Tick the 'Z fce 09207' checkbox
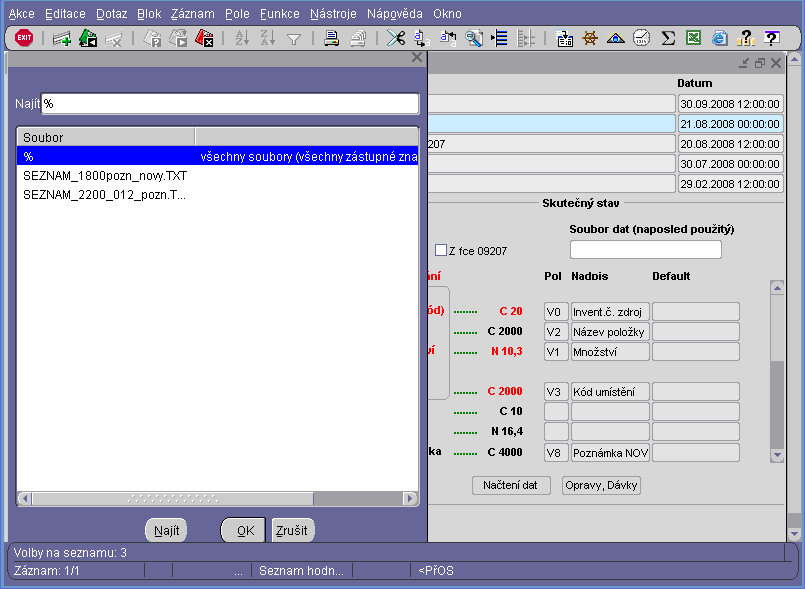 click(440, 251)
